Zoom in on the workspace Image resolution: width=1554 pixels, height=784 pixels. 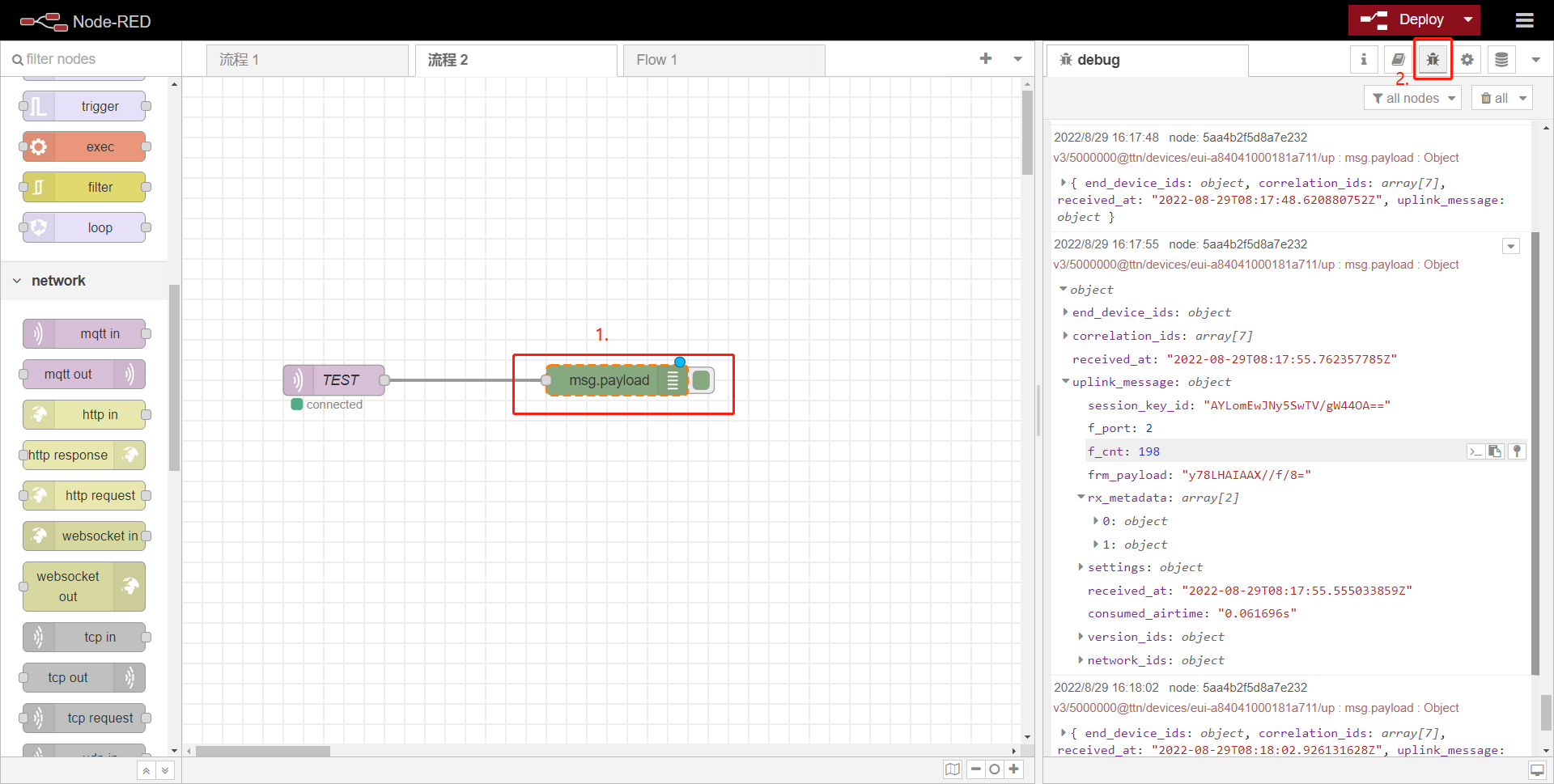tap(1013, 769)
